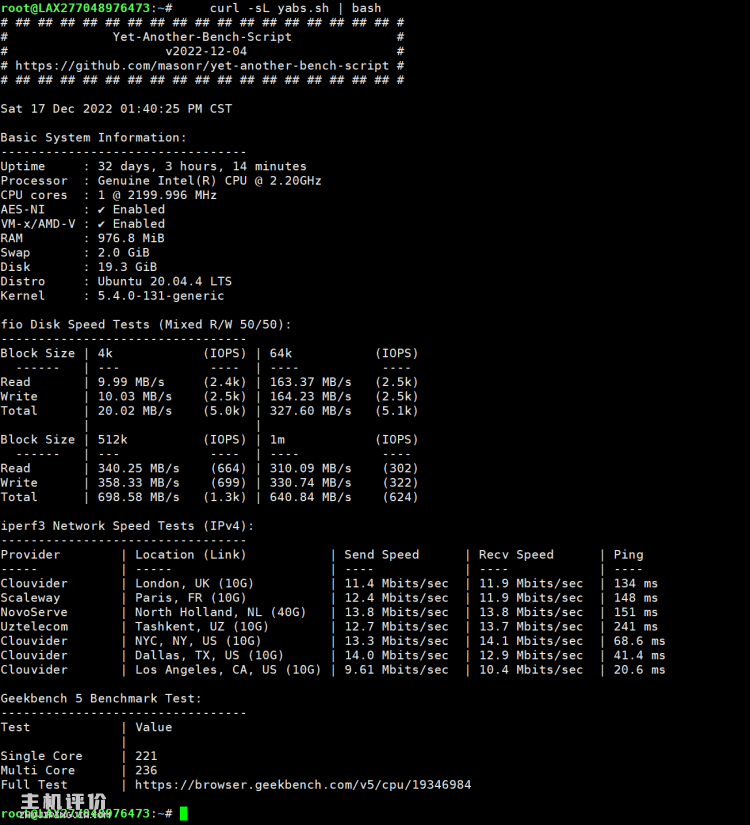Click the root@LAX277048976473 prompt at top
The image size is (750, 825).
click(x=86, y=8)
